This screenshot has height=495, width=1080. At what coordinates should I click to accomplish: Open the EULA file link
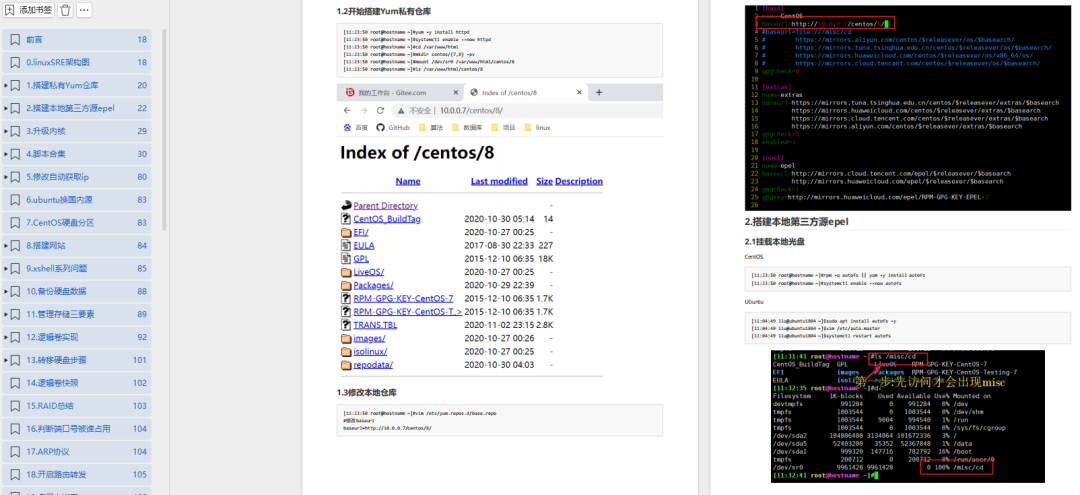(364, 245)
